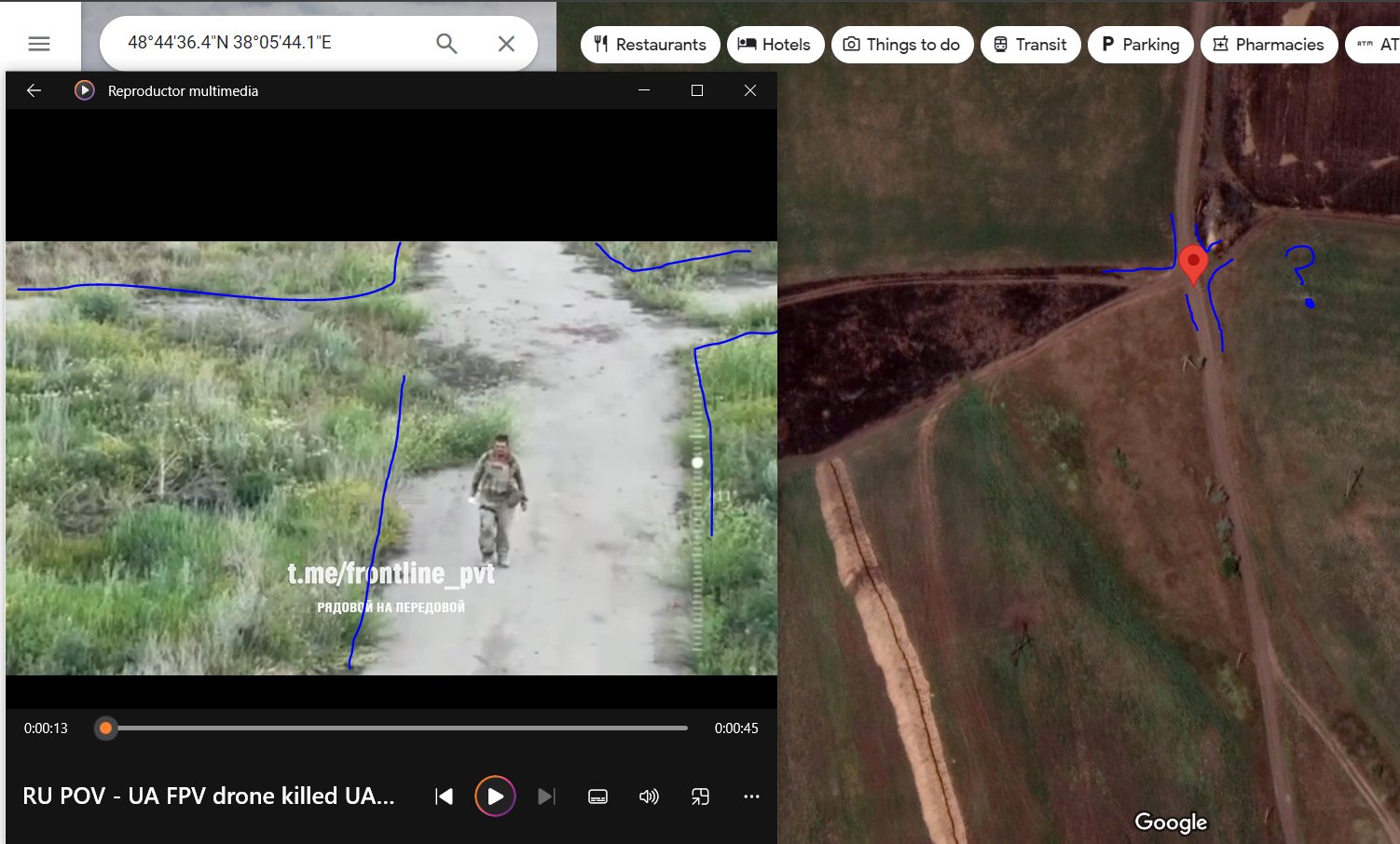1400x844 pixels.
Task: Click the media player app logo icon
Action: [85, 90]
